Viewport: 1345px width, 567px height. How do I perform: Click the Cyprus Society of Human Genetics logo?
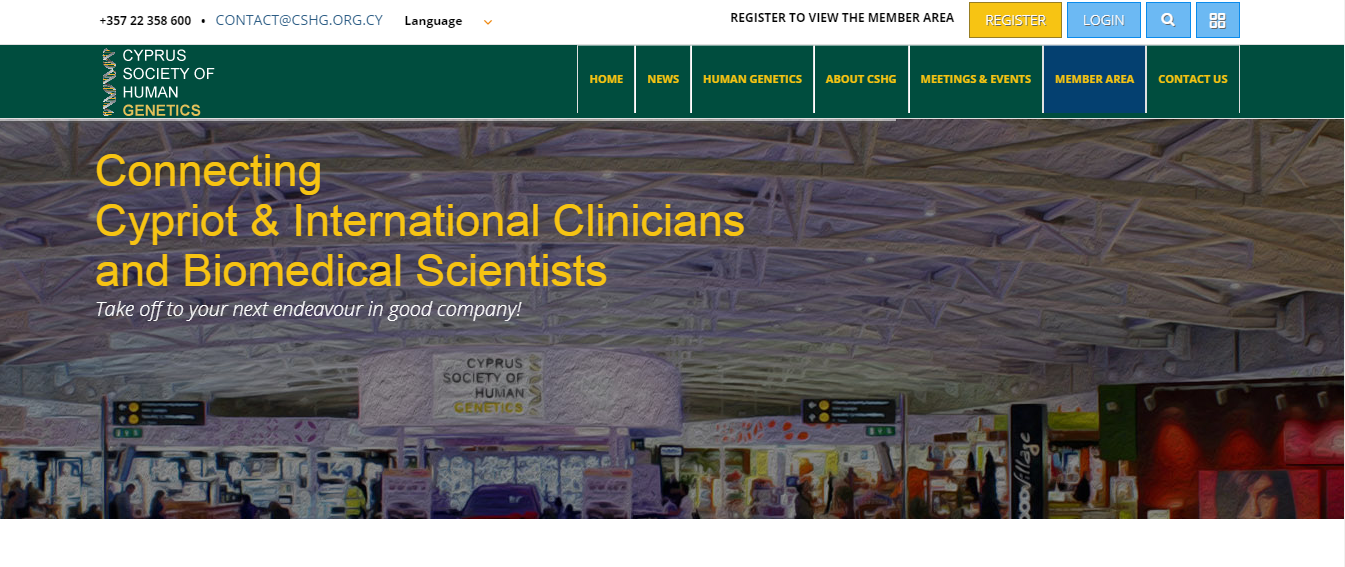tap(158, 82)
